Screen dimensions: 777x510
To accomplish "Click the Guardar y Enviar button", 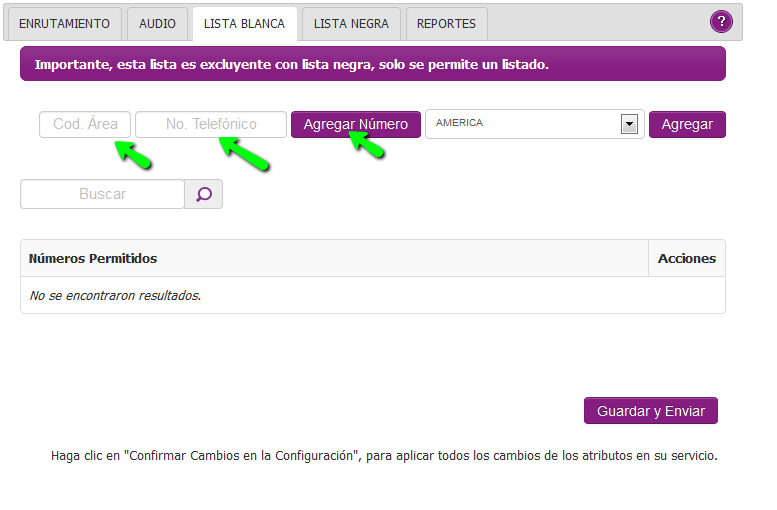I will tap(651, 410).
